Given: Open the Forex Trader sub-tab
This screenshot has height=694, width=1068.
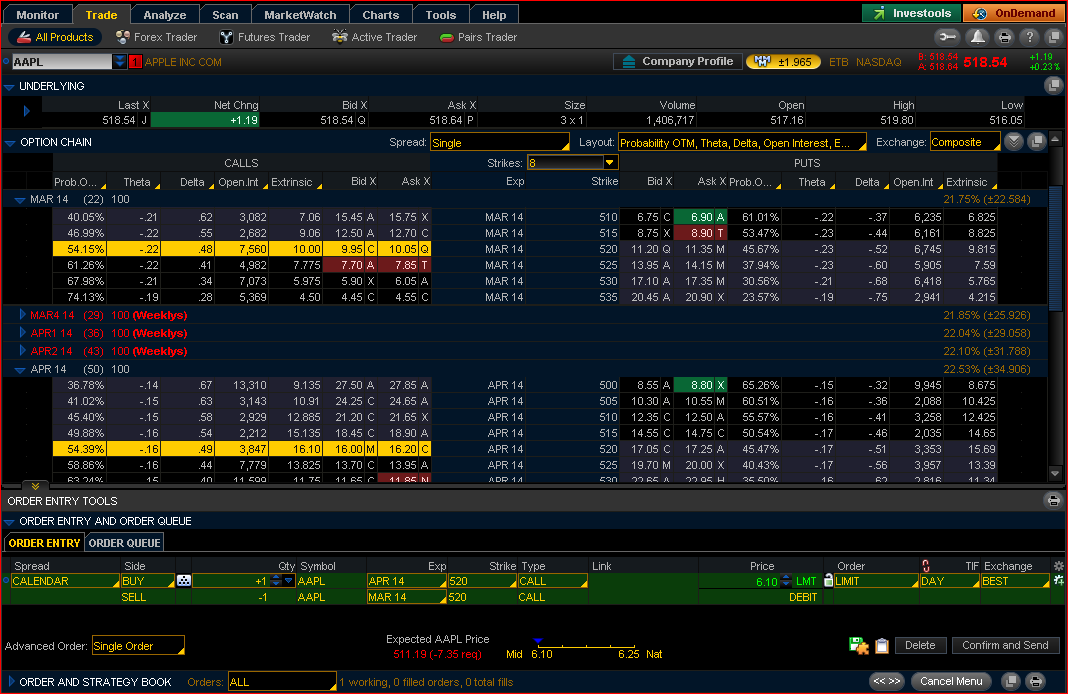Looking at the screenshot, I should point(157,37).
